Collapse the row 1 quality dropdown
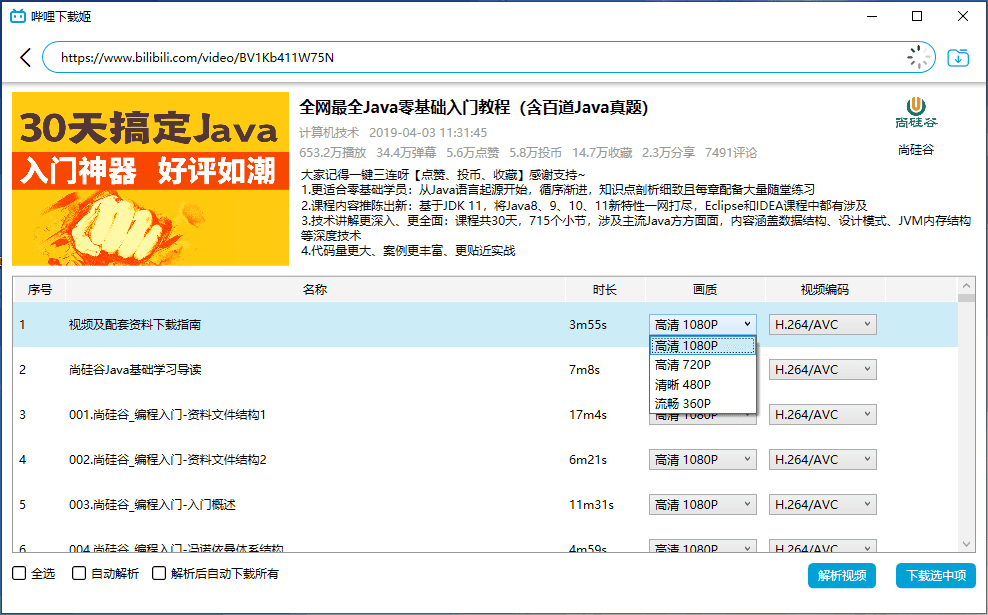This screenshot has width=988, height=615. [703, 325]
